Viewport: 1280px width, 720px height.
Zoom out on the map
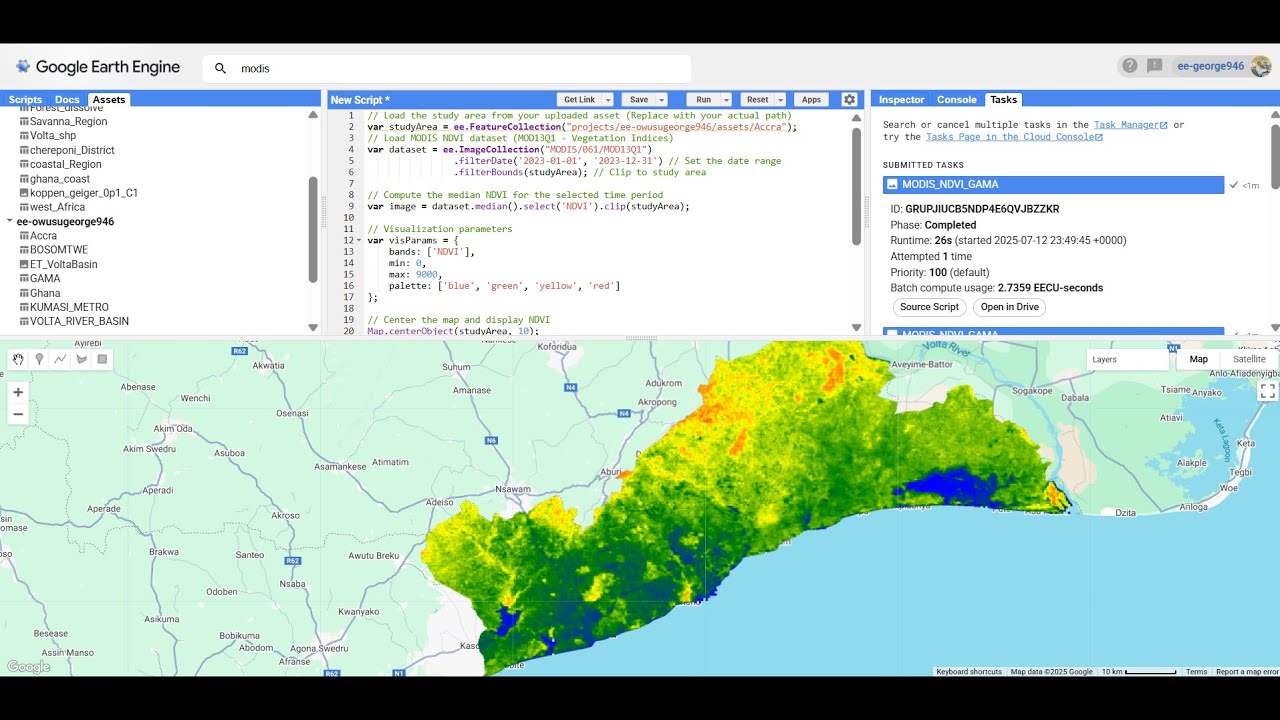pyautogui.click(x=18, y=414)
